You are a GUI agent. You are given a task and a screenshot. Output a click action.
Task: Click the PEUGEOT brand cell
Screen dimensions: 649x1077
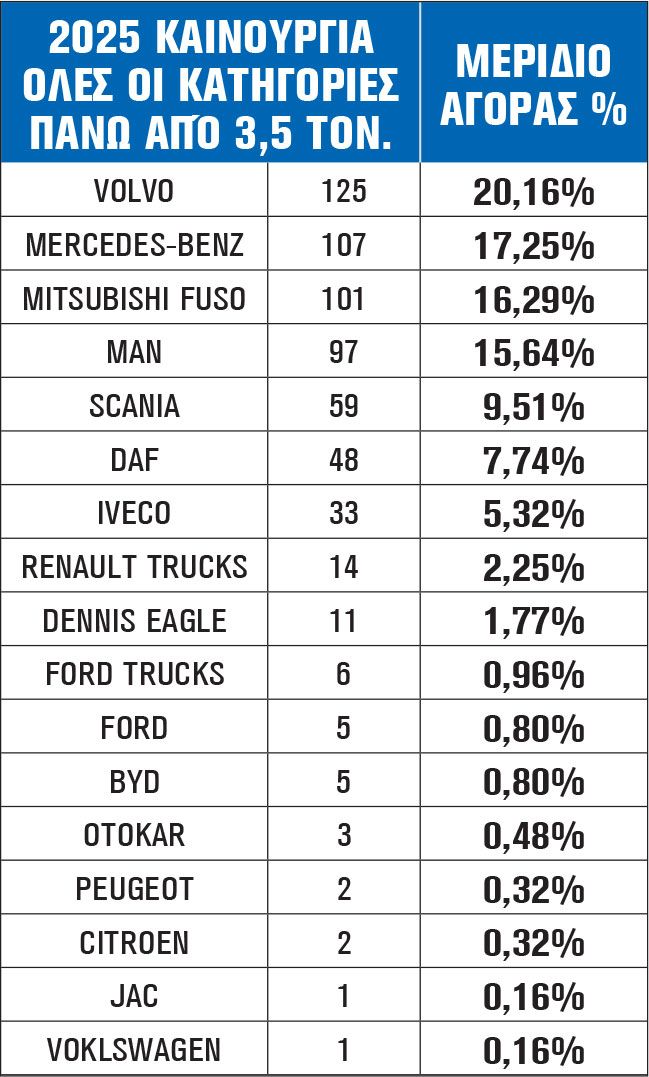pos(134,889)
